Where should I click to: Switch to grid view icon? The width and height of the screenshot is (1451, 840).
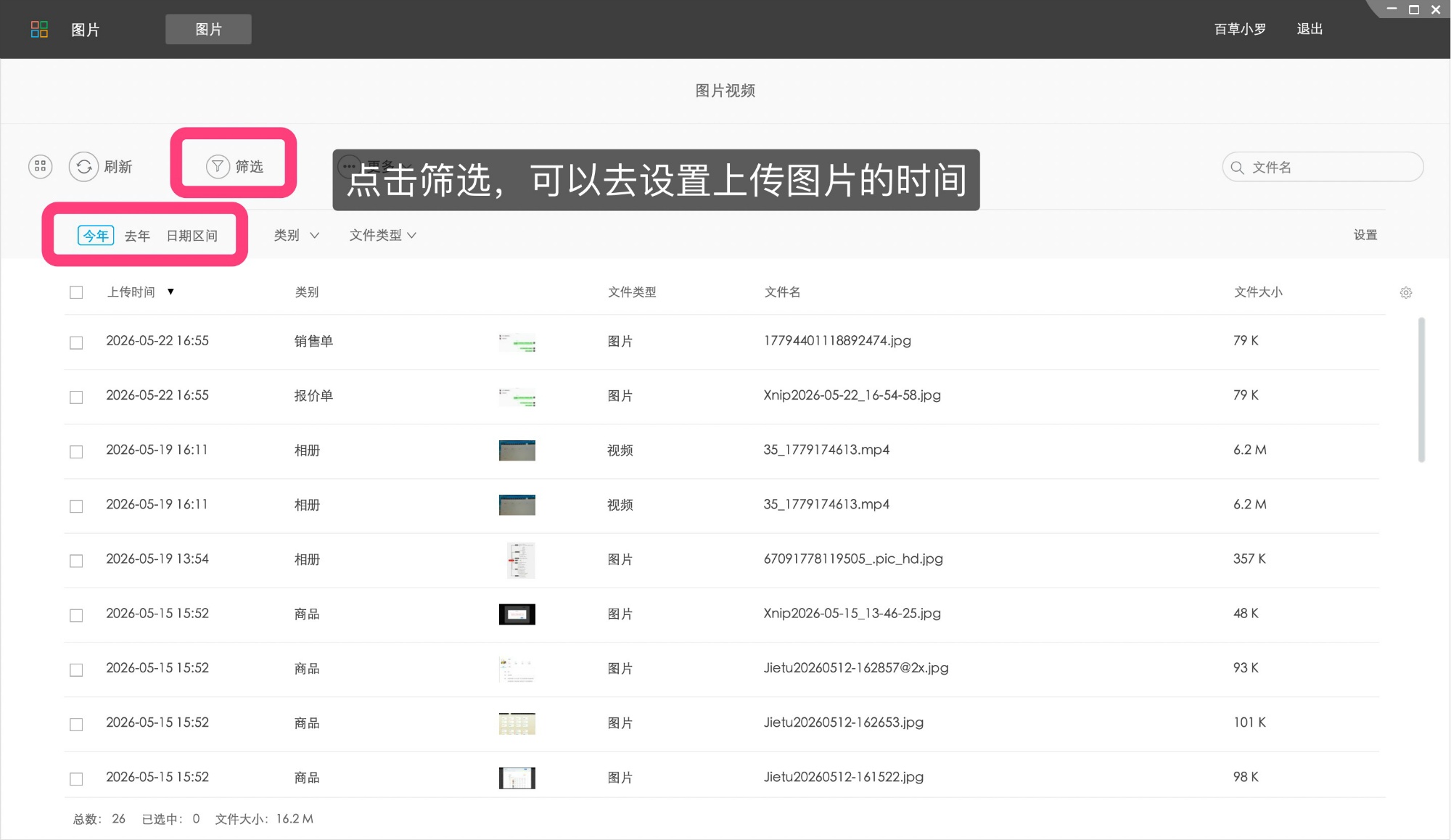click(41, 167)
